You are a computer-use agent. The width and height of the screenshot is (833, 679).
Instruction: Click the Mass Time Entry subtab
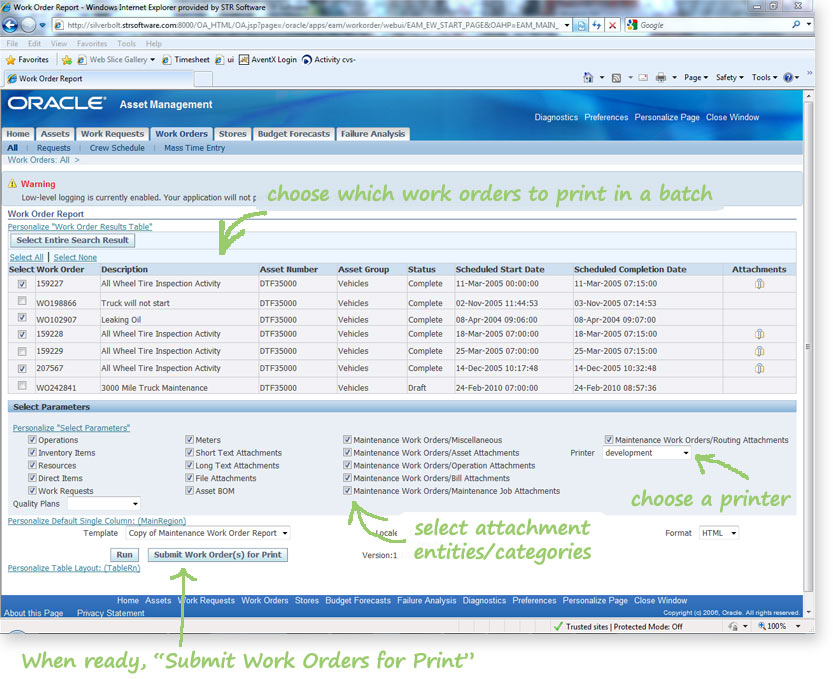194,148
